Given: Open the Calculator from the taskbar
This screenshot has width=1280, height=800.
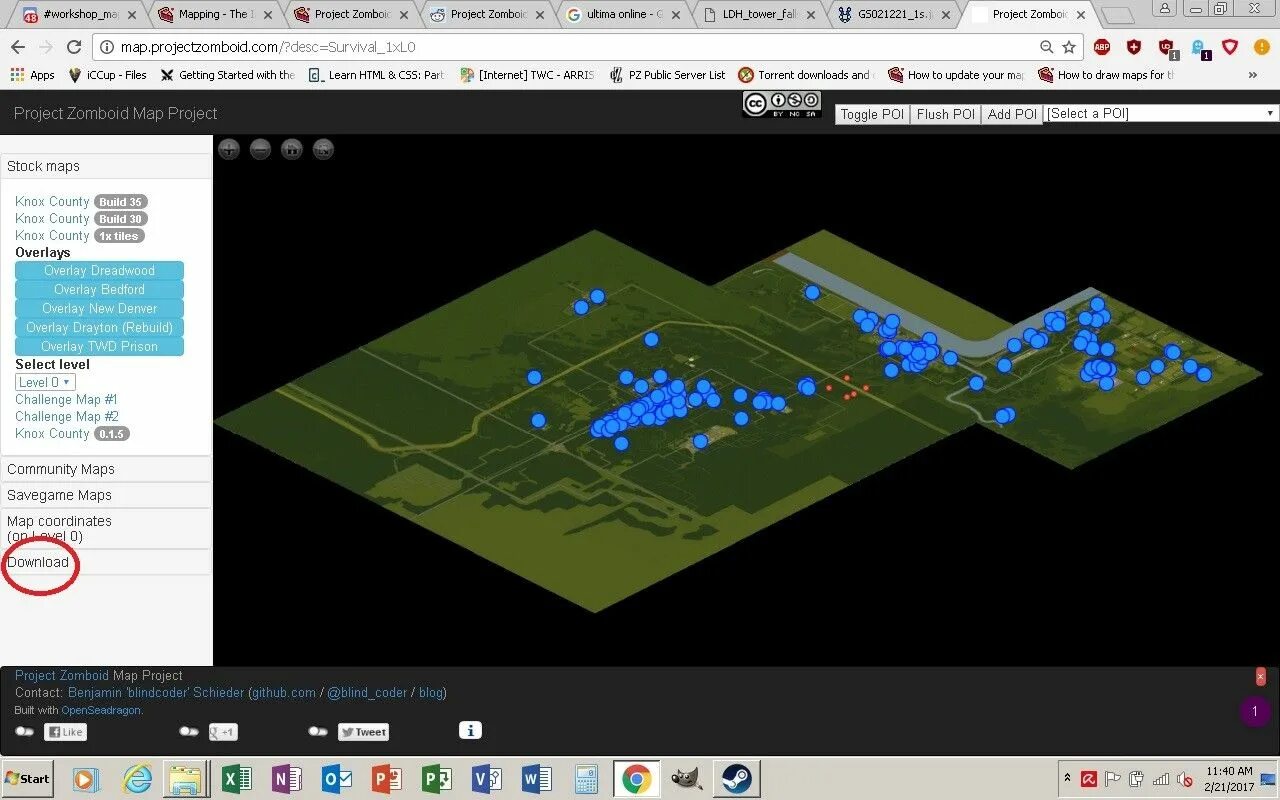Looking at the screenshot, I should coord(587,778).
